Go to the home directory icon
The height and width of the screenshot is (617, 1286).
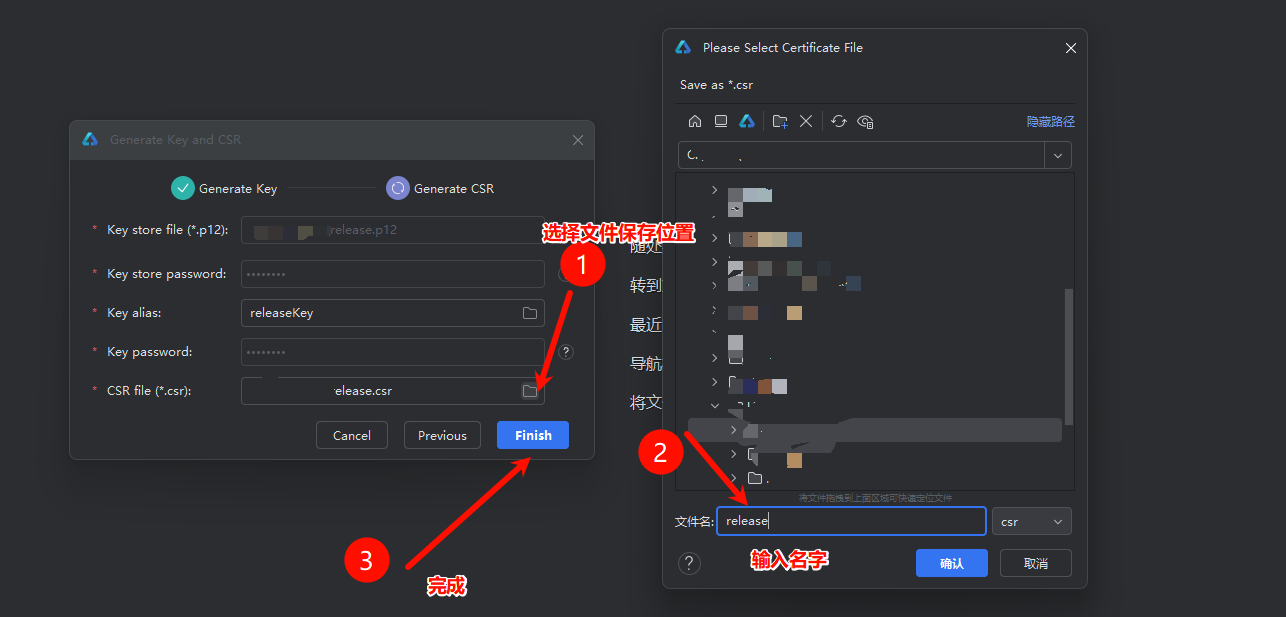click(695, 121)
